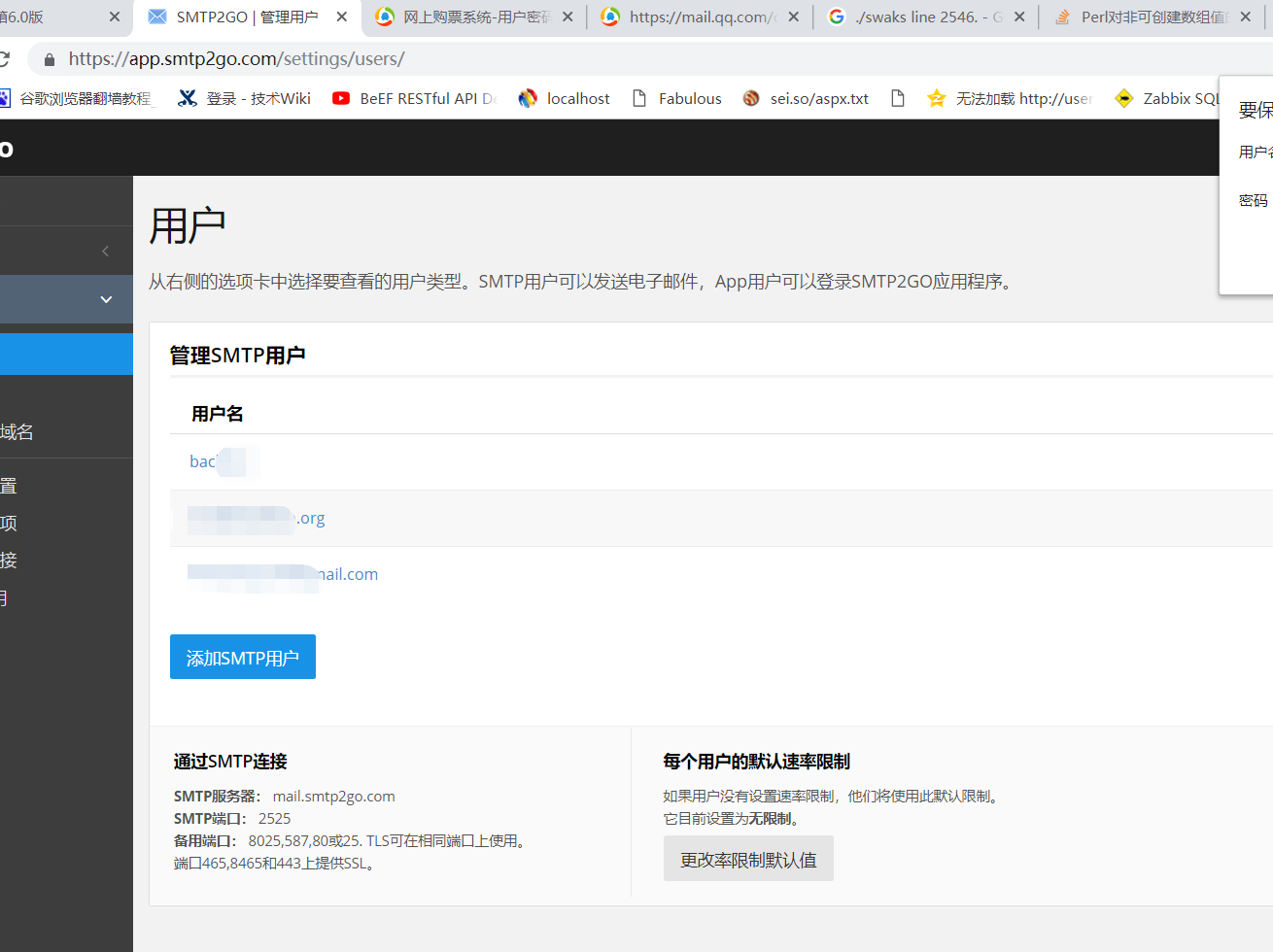Click the 通过SMTP连接 heading

click(230, 762)
